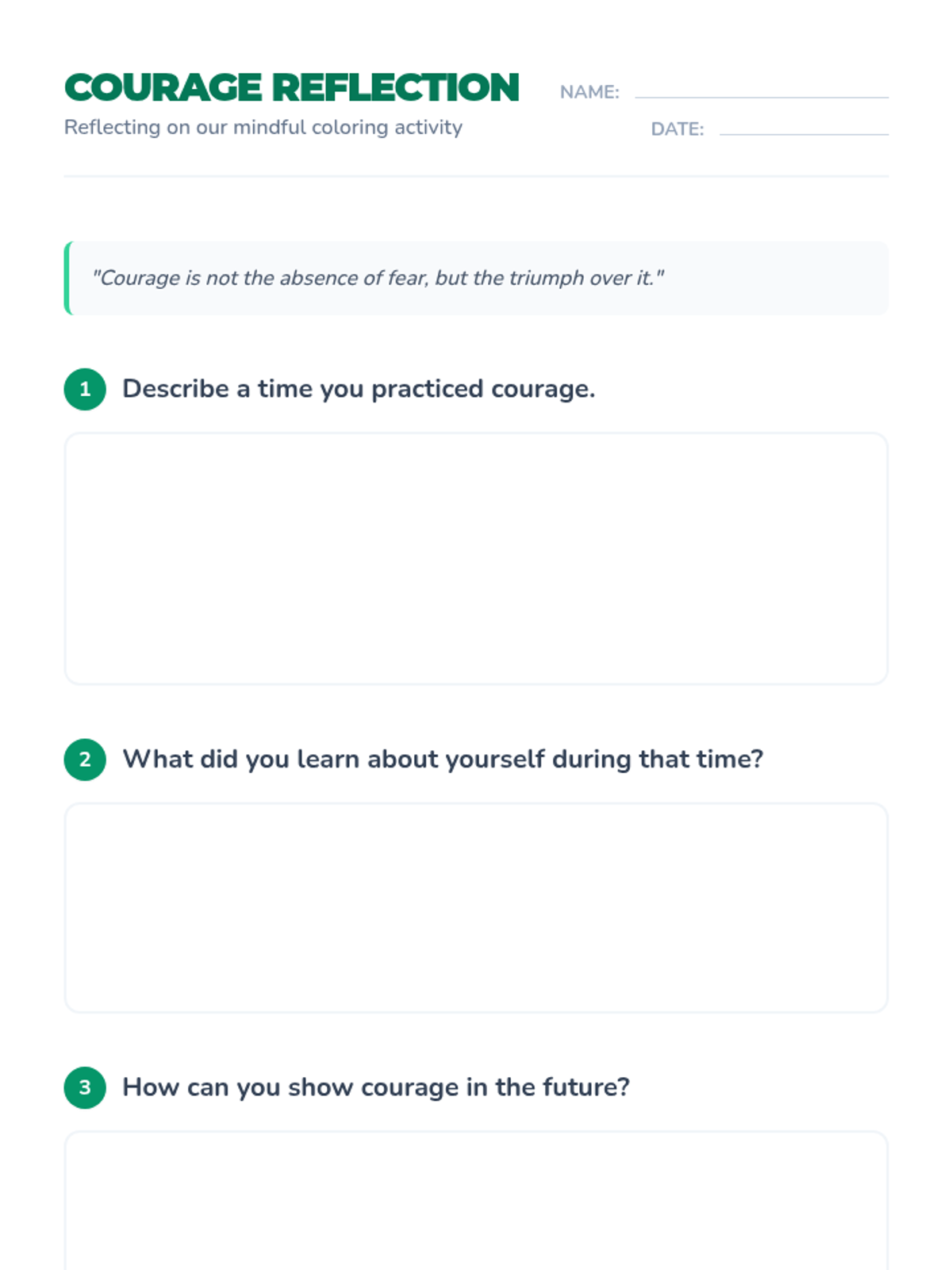The image size is (952, 1270).
Task: Click the green accent bar beside quote
Action: tap(67, 278)
